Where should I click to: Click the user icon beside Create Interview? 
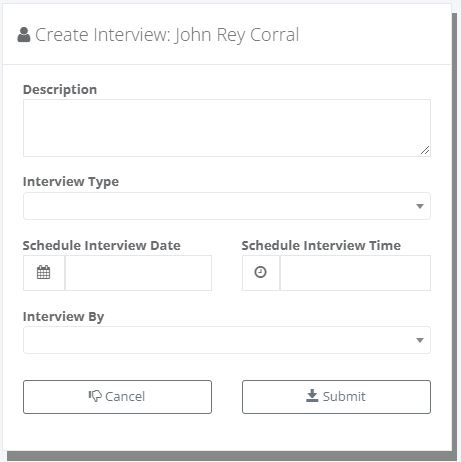click(x=24, y=35)
